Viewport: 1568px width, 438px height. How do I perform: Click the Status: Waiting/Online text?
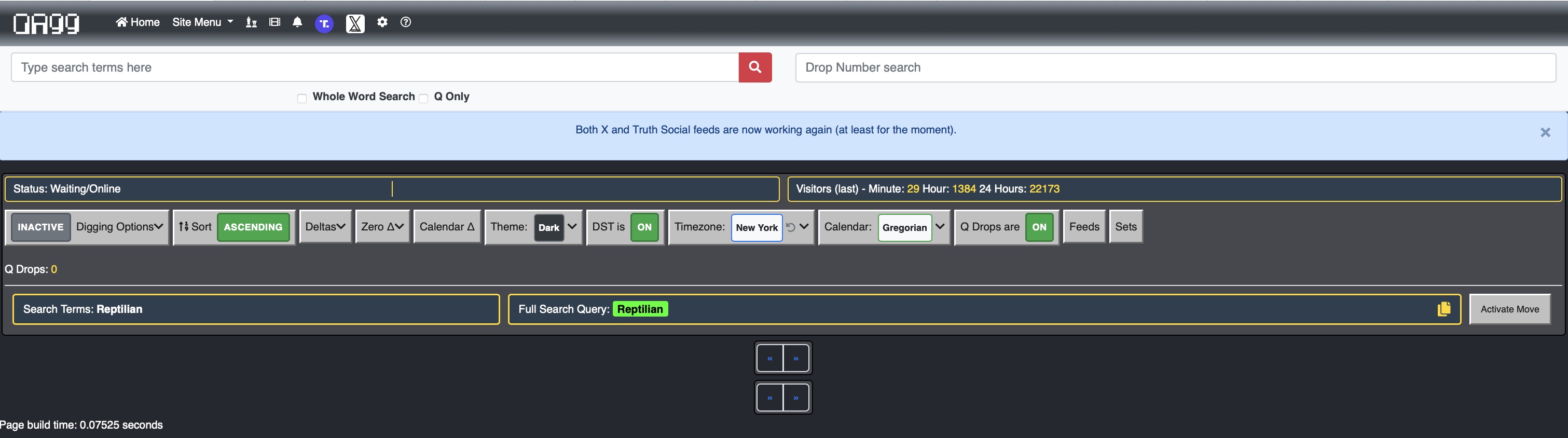pyautogui.click(x=67, y=189)
